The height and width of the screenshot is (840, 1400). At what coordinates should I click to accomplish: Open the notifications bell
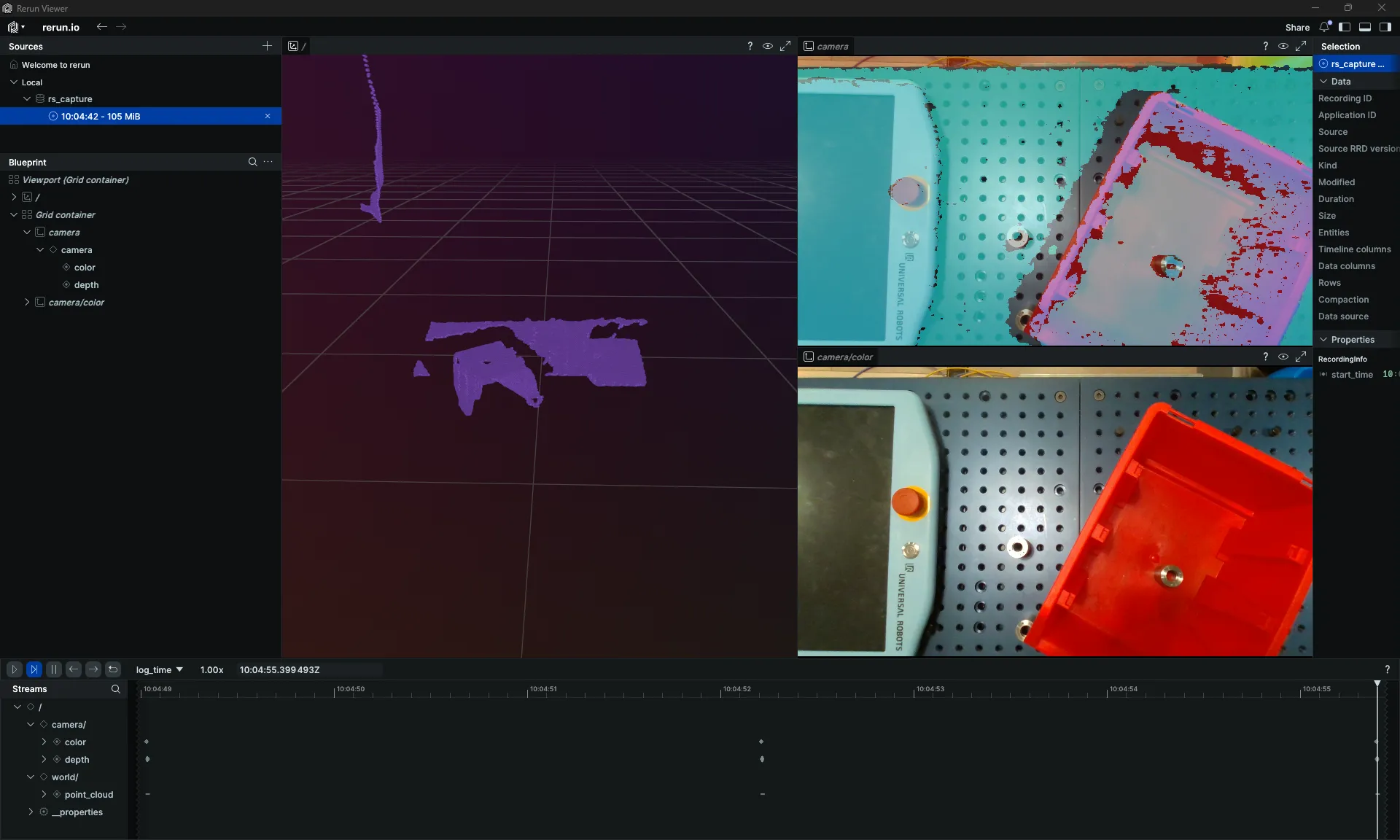[x=1325, y=27]
